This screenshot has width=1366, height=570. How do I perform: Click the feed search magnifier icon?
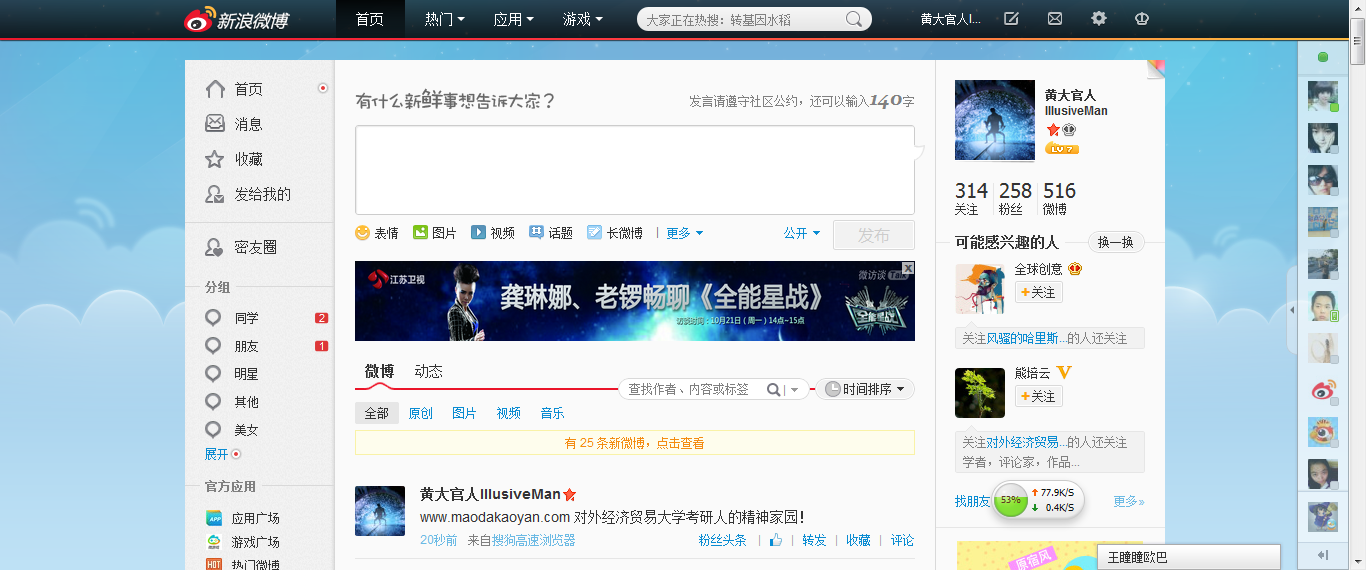pos(774,390)
